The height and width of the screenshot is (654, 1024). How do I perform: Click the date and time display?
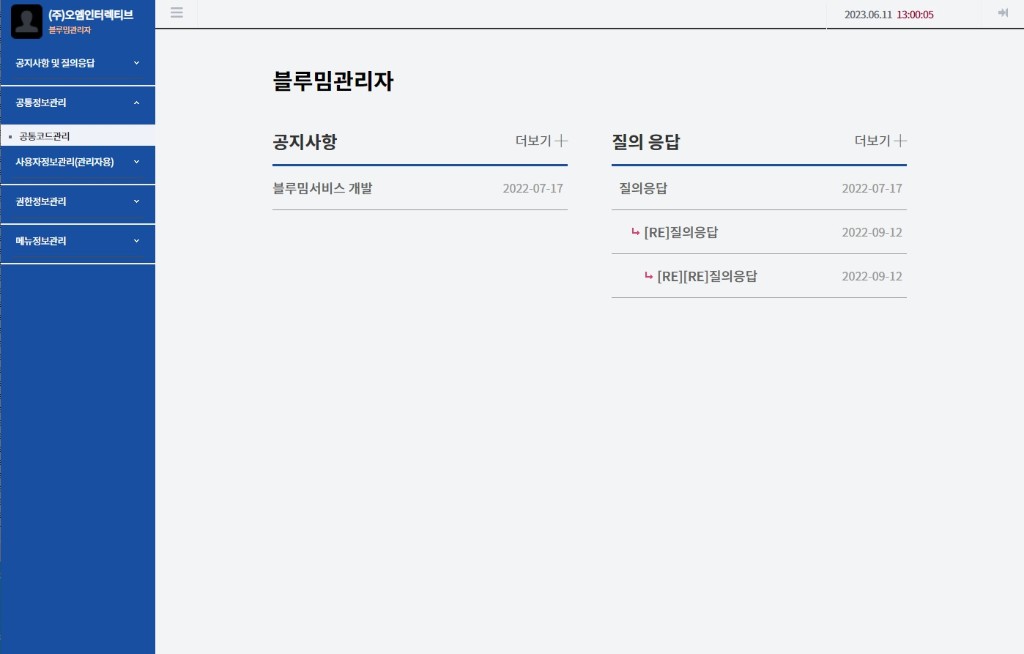pos(889,14)
